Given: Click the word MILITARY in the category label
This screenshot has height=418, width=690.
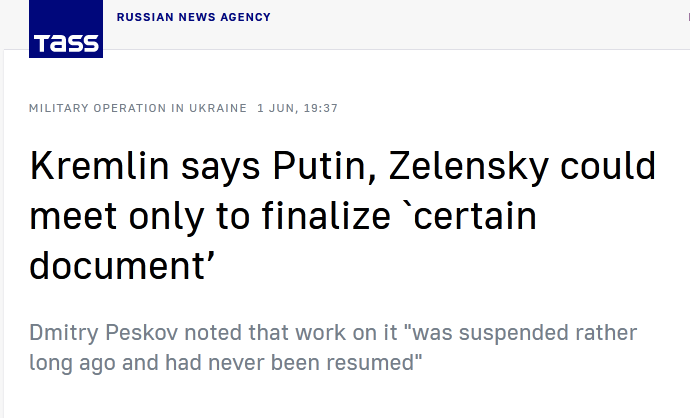Looking at the screenshot, I should pos(59,108).
